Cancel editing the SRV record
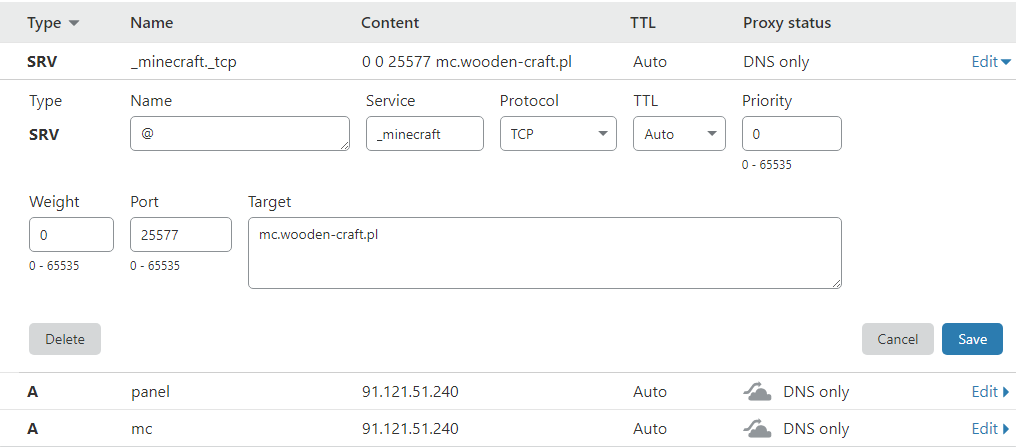Image resolution: width=1016 pixels, height=447 pixels. (x=897, y=339)
